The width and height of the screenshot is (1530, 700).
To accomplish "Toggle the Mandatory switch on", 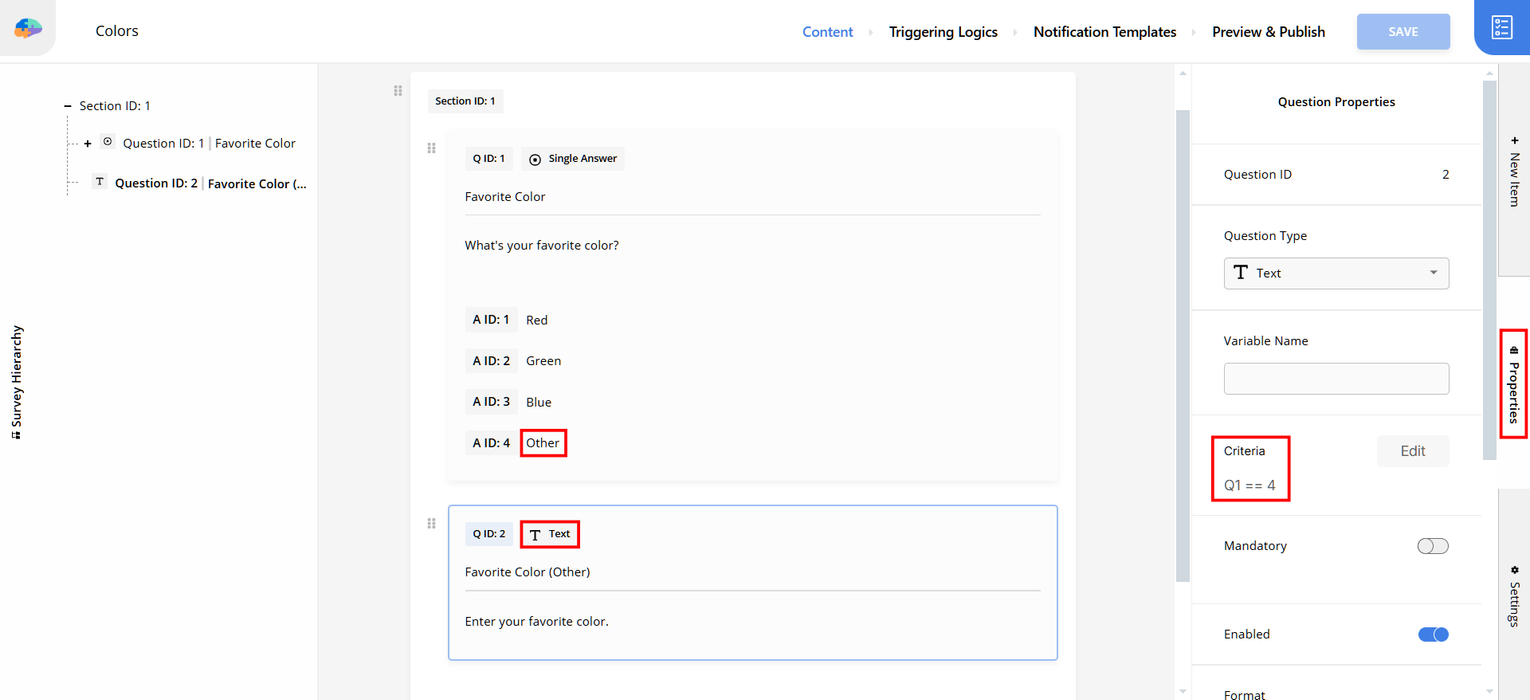I will (x=1432, y=546).
